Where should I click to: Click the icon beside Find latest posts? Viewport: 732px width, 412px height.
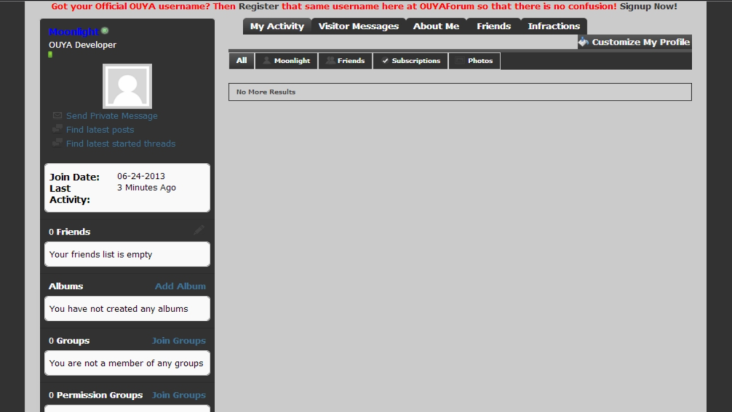pyautogui.click(x=57, y=129)
